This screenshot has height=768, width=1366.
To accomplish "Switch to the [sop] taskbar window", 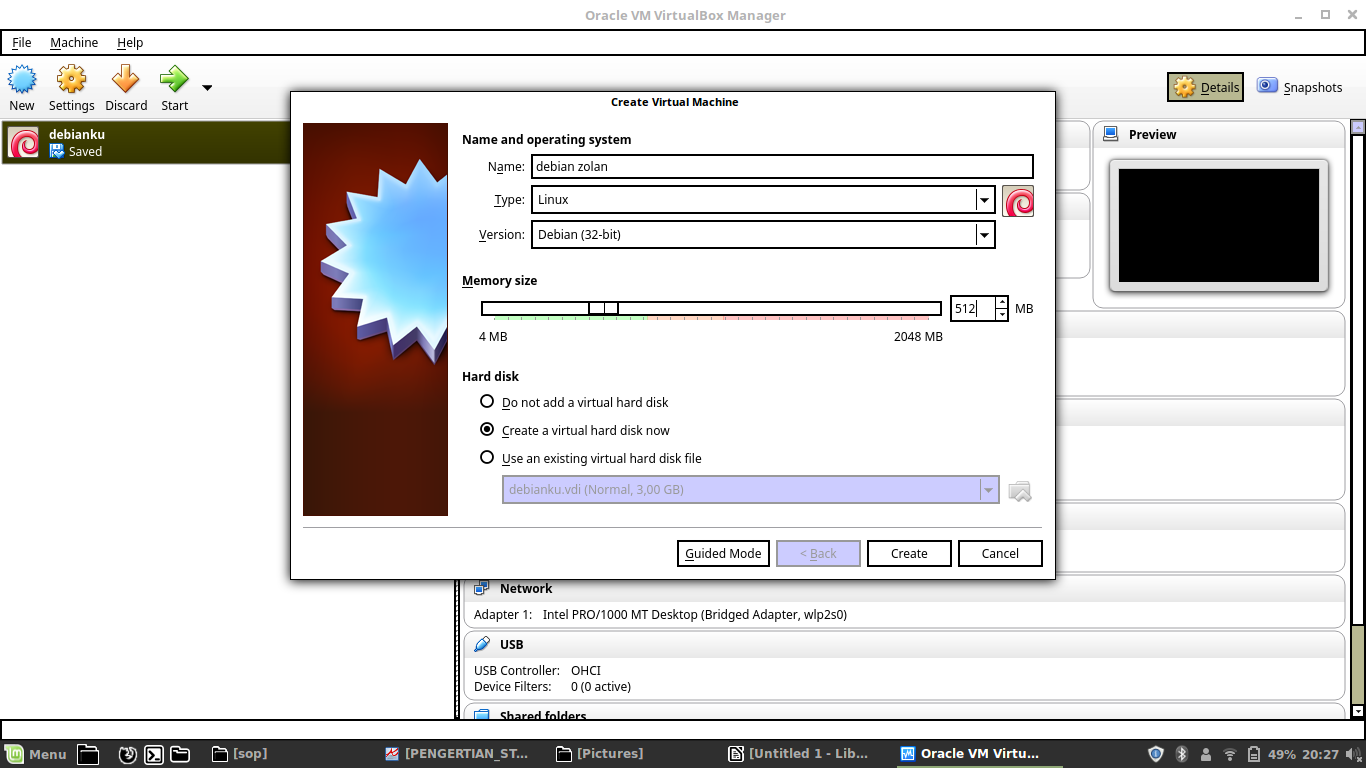I will point(241,754).
